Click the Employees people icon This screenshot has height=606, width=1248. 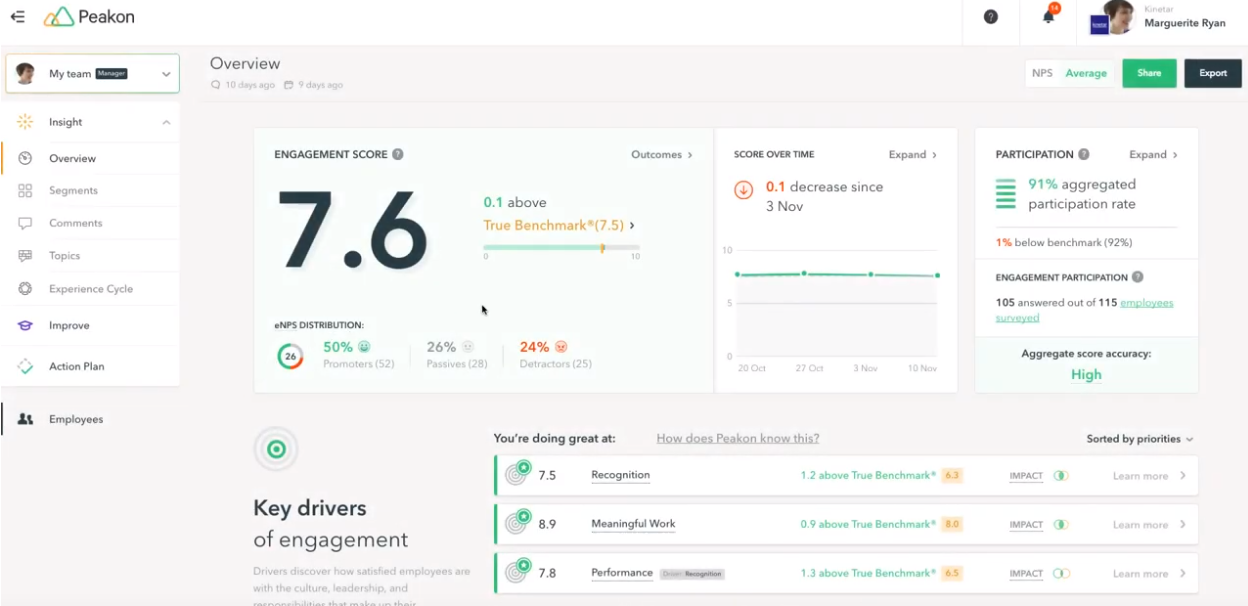(x=26, y=419)
